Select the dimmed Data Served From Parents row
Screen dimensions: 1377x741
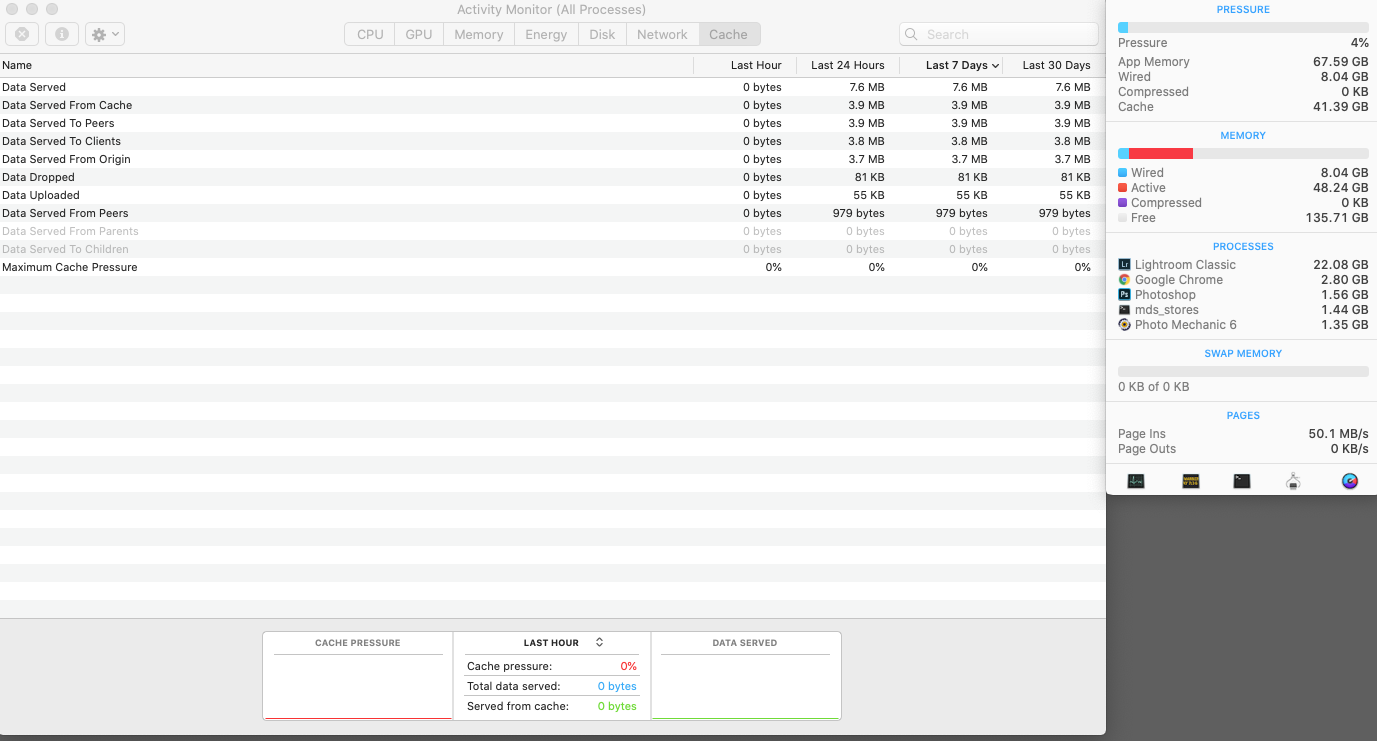[x=552, y=231]
